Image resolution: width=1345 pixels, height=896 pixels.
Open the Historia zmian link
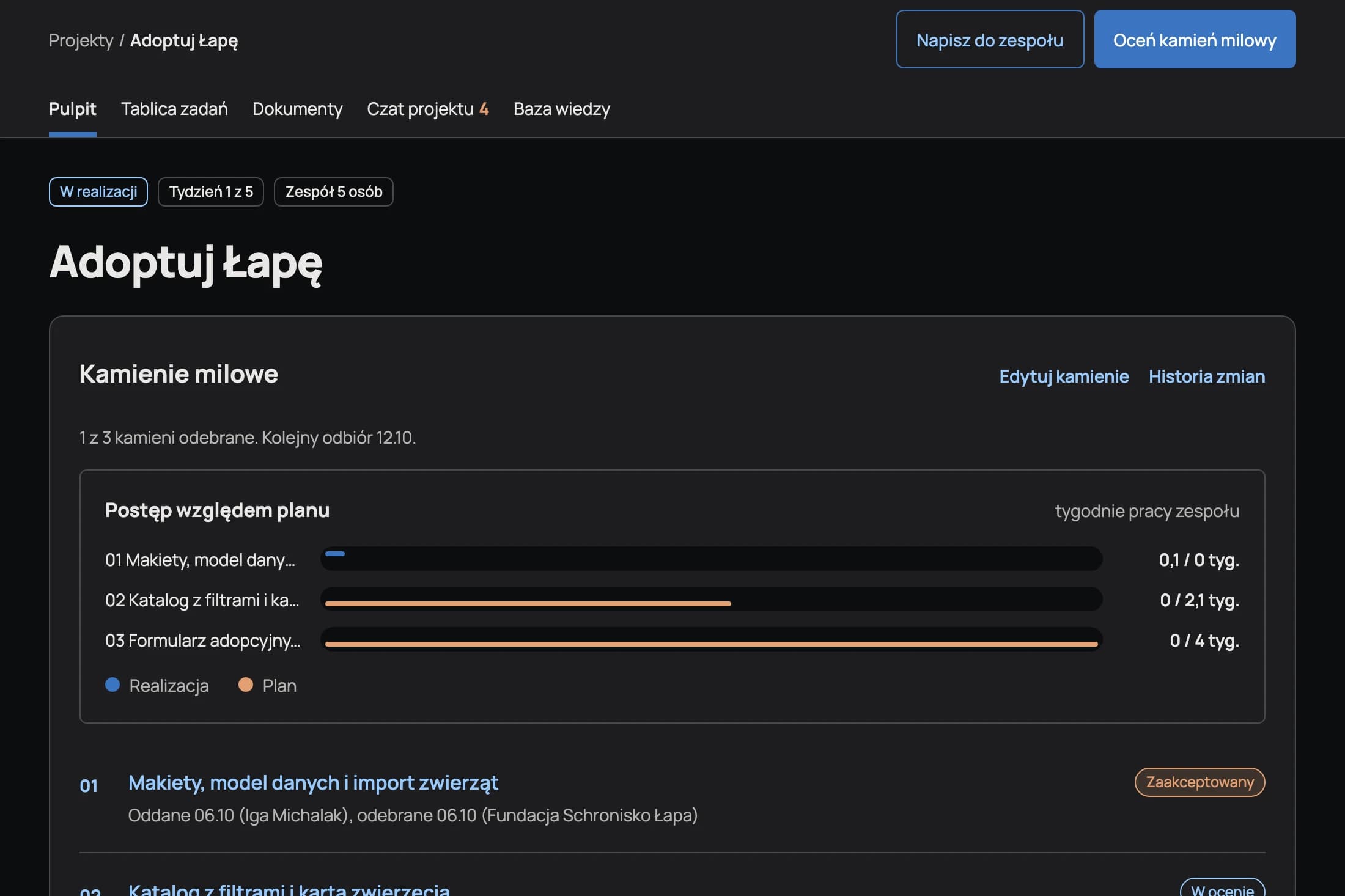click(x=1207, y=376)
